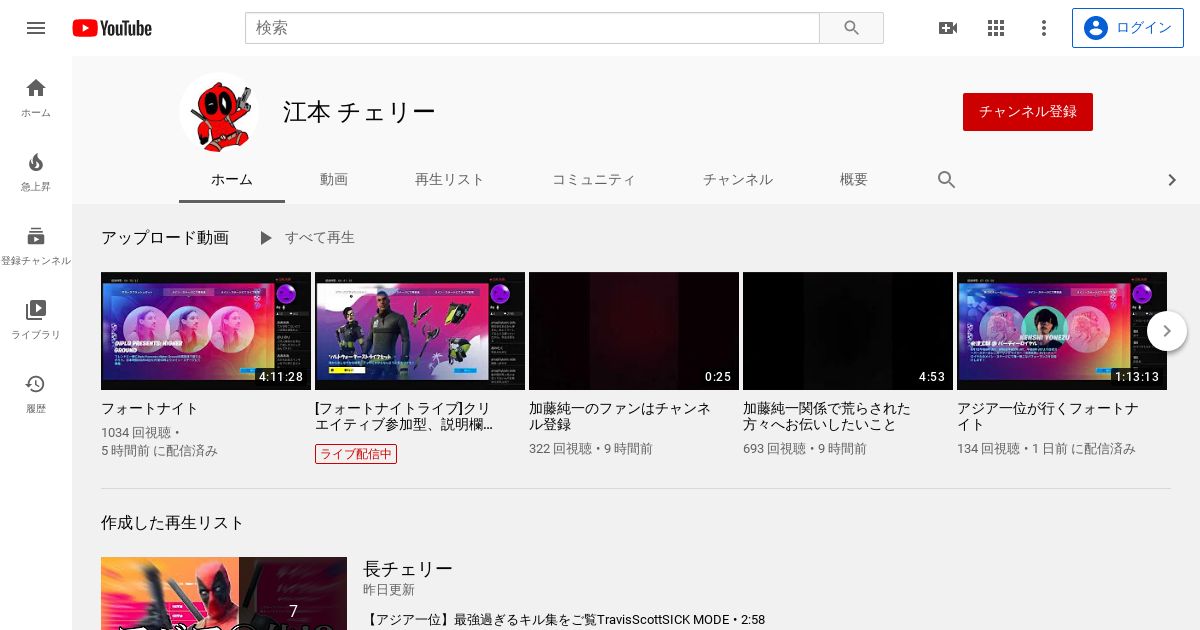
Task: Switch to the 再生リスト tab
Action: coord(449,180)
